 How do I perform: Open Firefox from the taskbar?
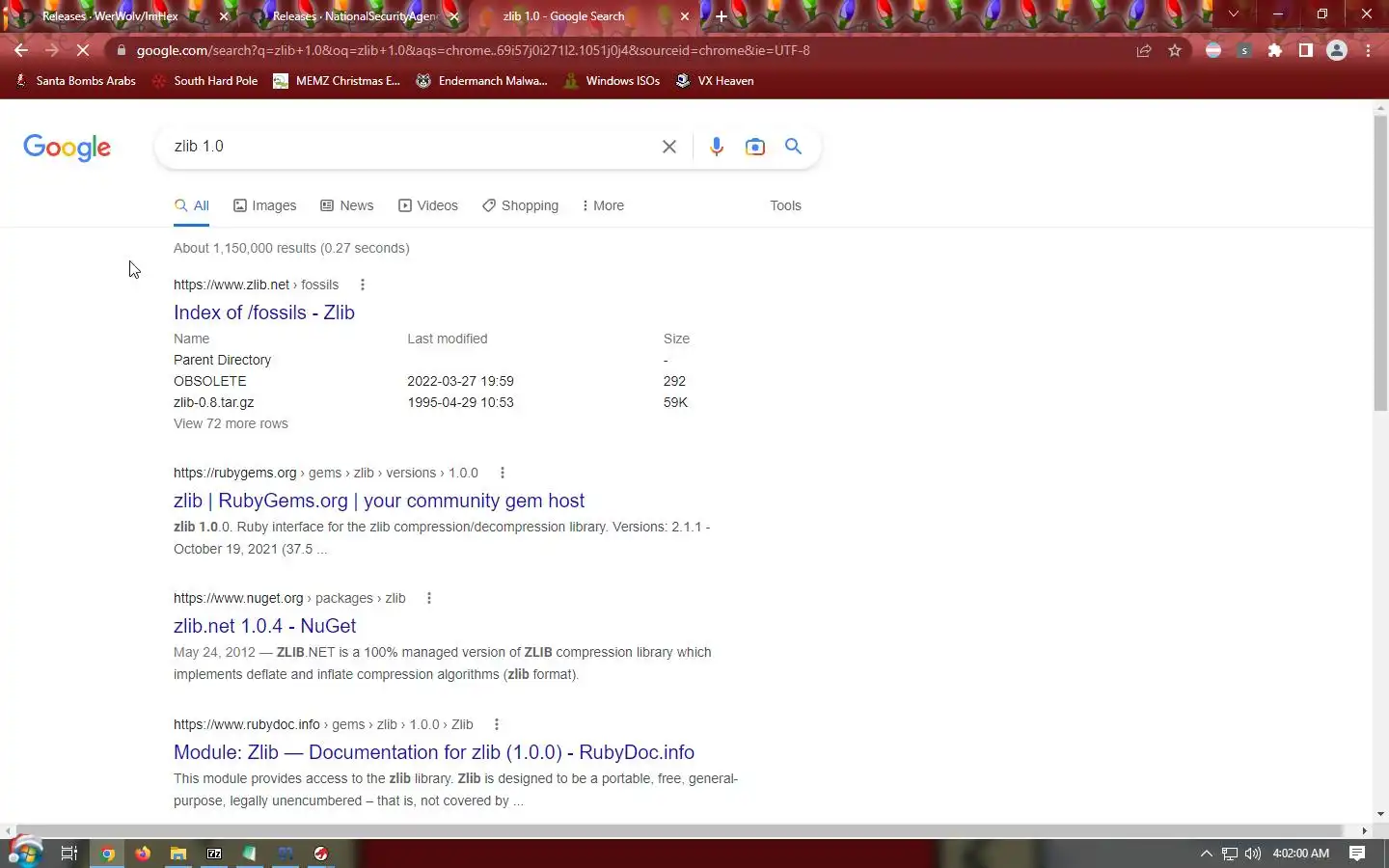143,854
